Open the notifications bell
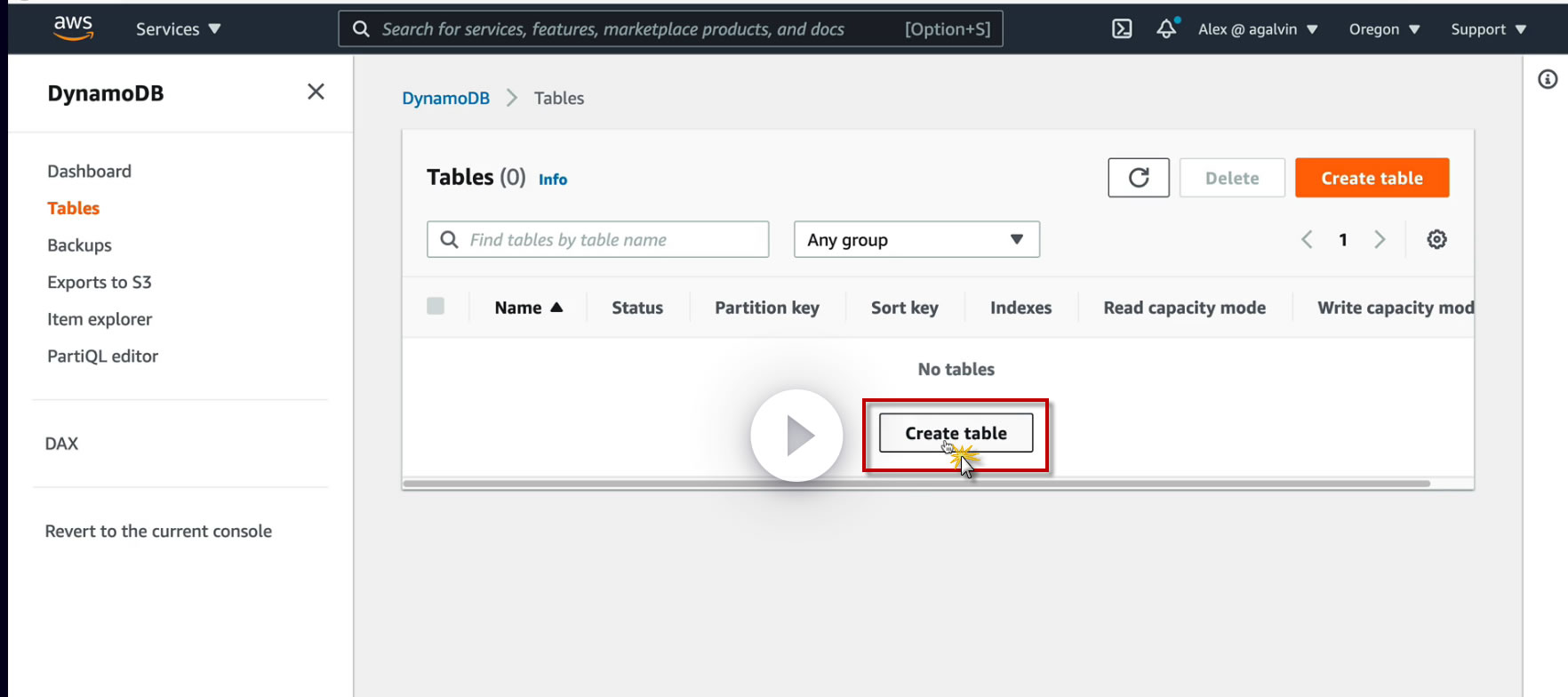Screen dimensions: 1568x697 point(1166,28)
